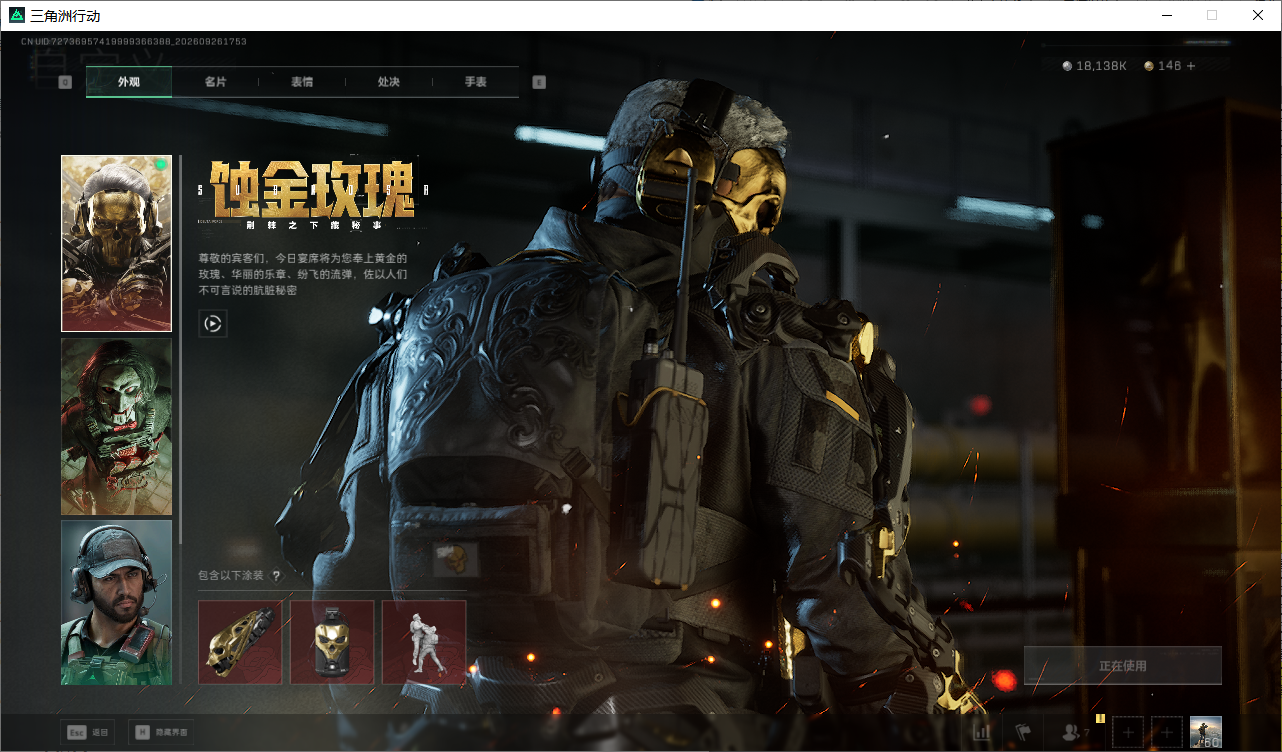Select the gold skull skin thumbnail

tap(116, 243)
